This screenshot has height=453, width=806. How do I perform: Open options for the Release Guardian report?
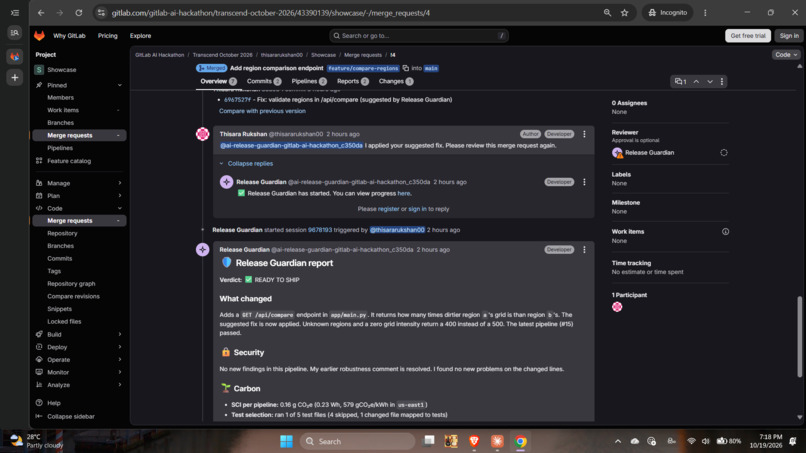[584, 250]
